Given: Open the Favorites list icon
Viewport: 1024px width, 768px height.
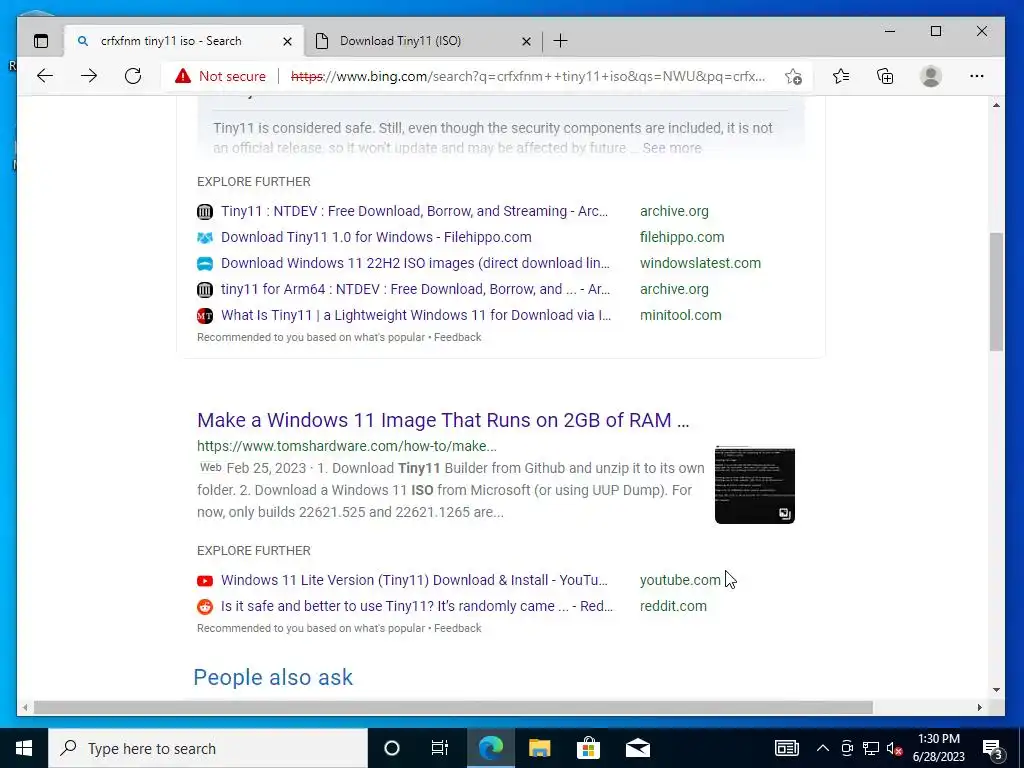Looking at the screenshot, I should pos(841,76).
